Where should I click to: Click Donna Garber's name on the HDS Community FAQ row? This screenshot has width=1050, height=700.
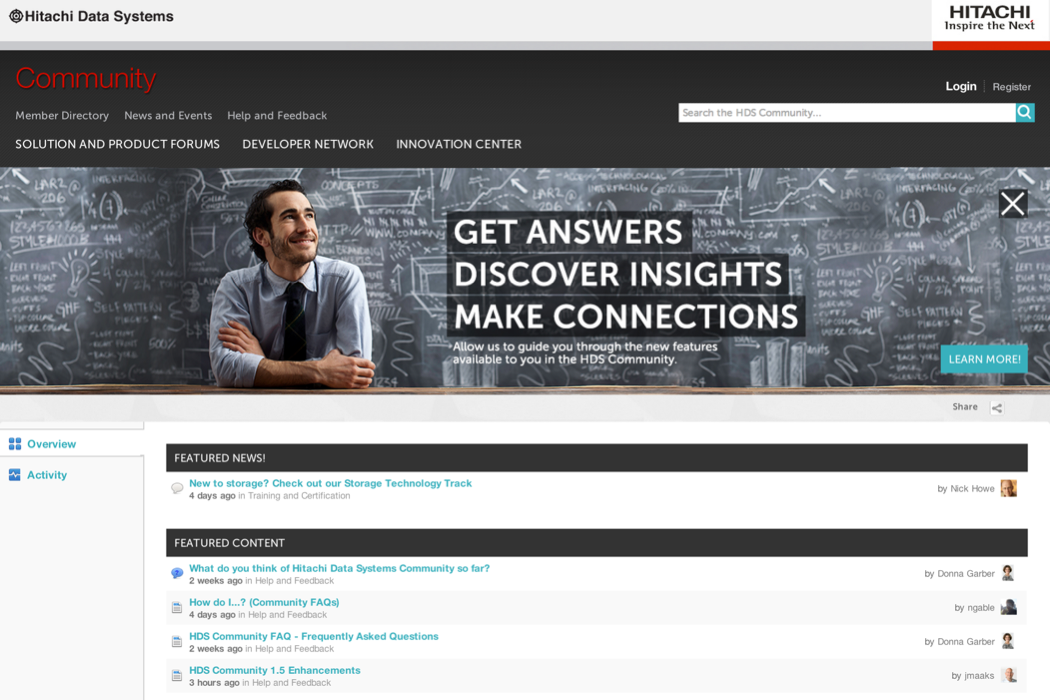tap(966, 642)
